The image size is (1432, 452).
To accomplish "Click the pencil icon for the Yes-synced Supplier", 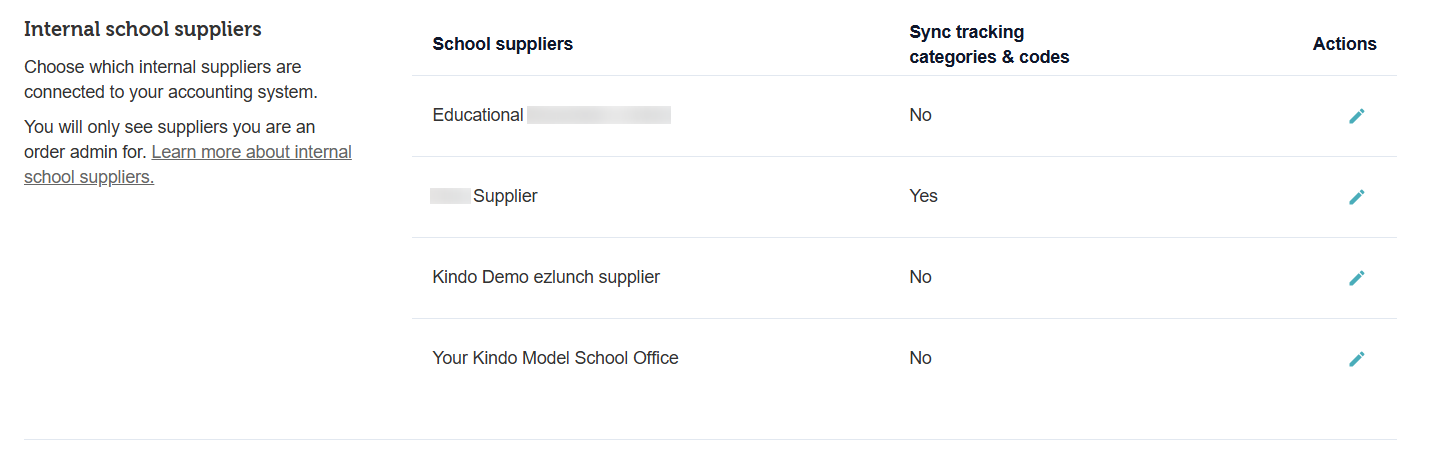I will click(1356, 197).
